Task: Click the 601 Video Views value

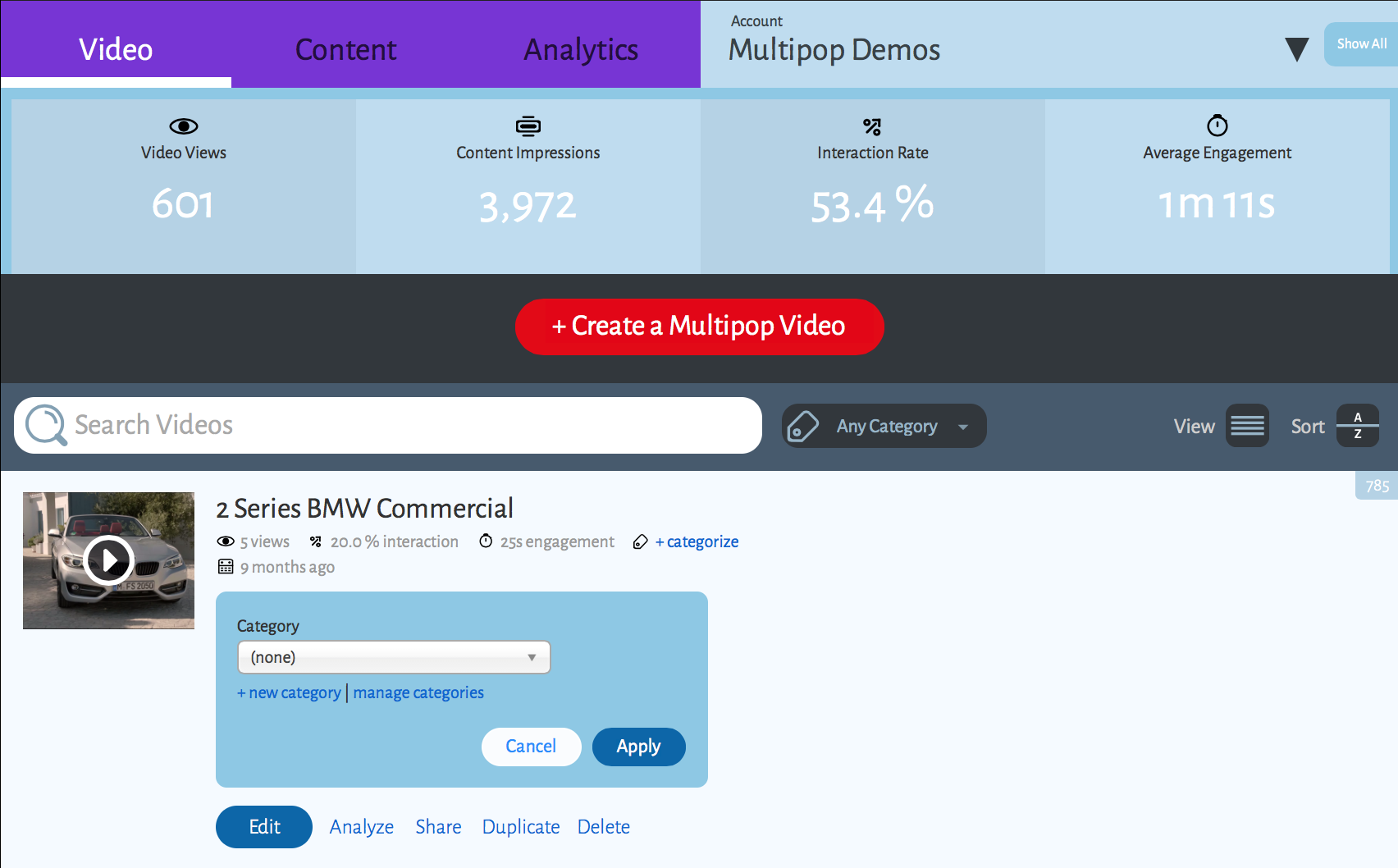Action: [183, 204]
